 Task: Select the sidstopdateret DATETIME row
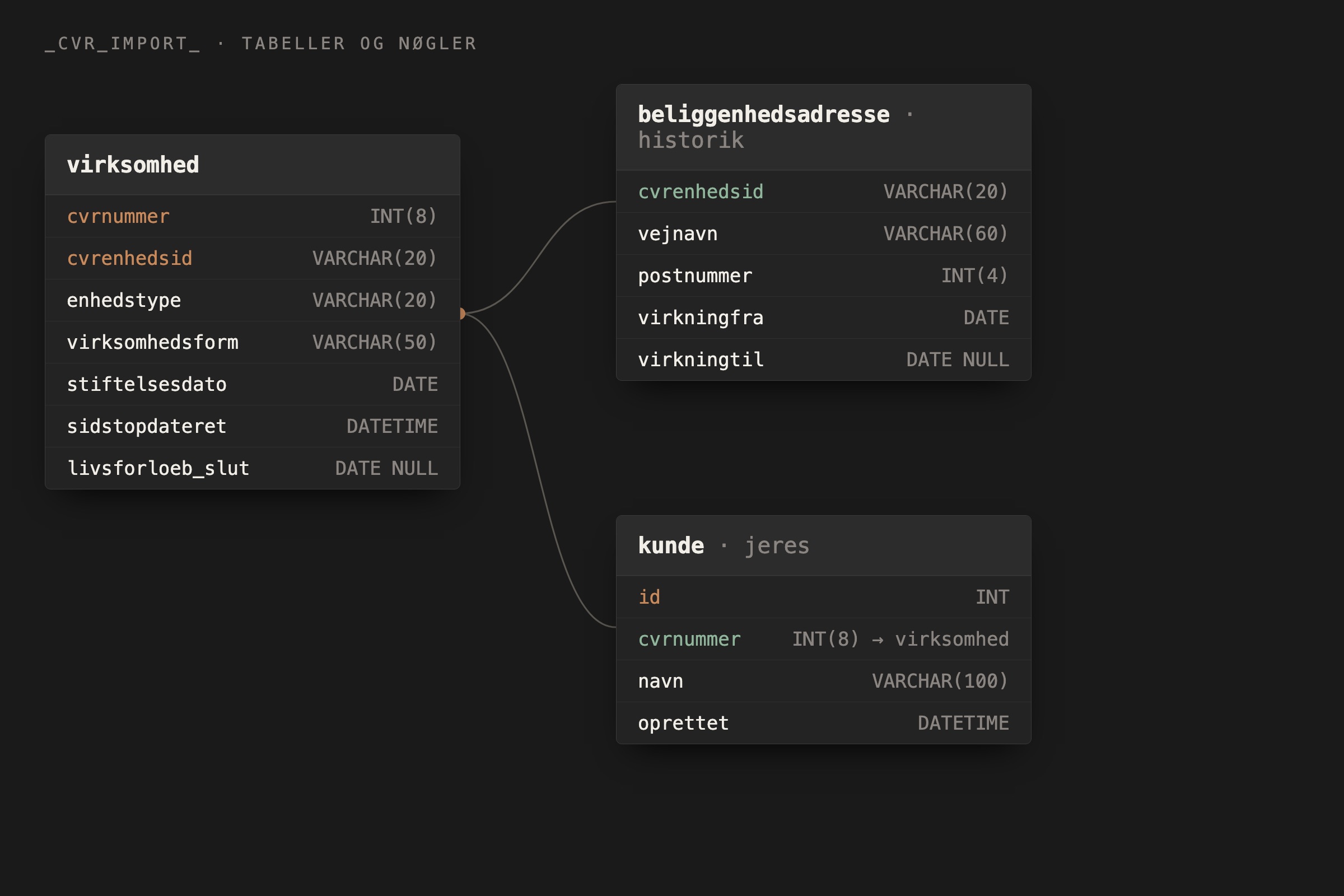tap(253, 426)
